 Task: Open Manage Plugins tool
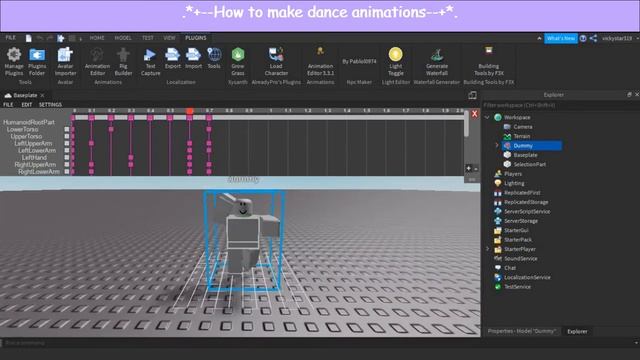point(14,62)
